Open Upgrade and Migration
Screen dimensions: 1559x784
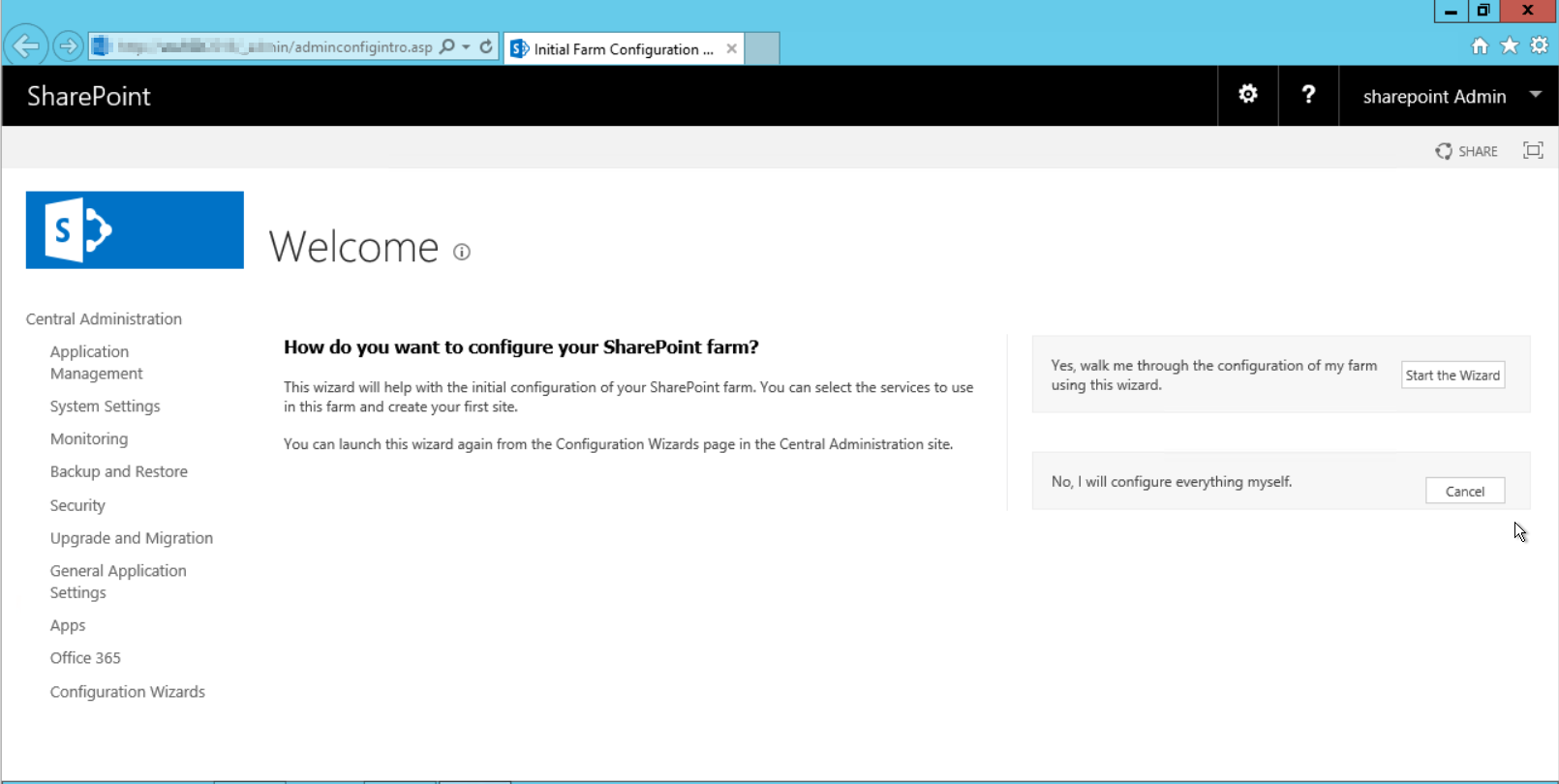tap(132, 538)
